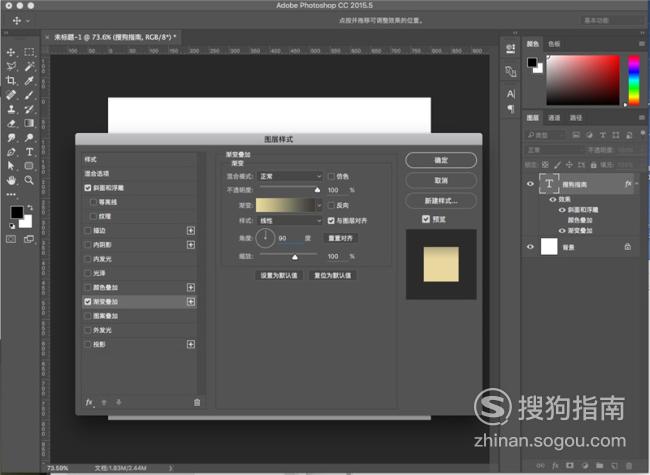Select the Crop tool
This screenshot has height=475, width=650.
[11, 80]
